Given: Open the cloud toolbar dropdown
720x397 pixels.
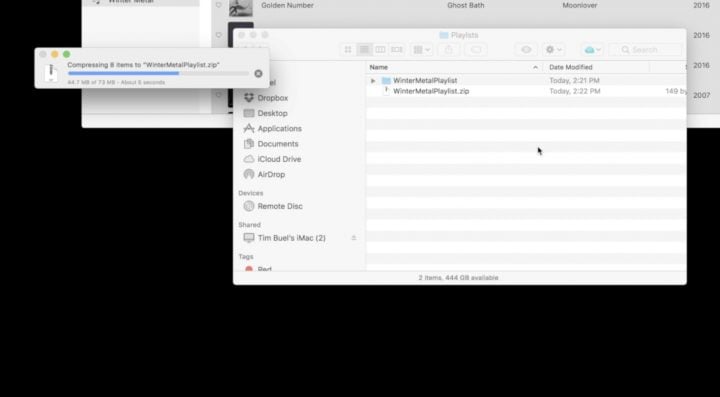Looking at the screenshot, I should pyautogui.click(x=593, y=50).
